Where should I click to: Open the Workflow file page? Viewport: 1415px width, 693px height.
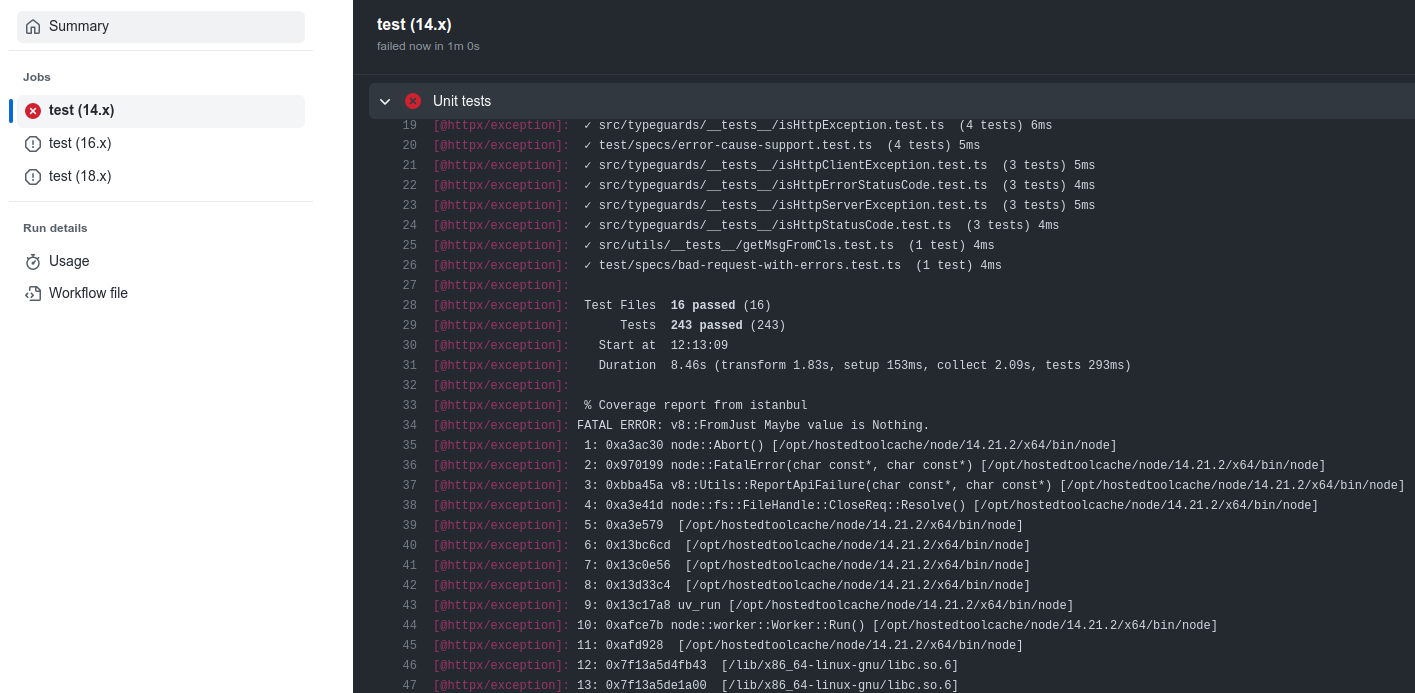pos(89,292)
